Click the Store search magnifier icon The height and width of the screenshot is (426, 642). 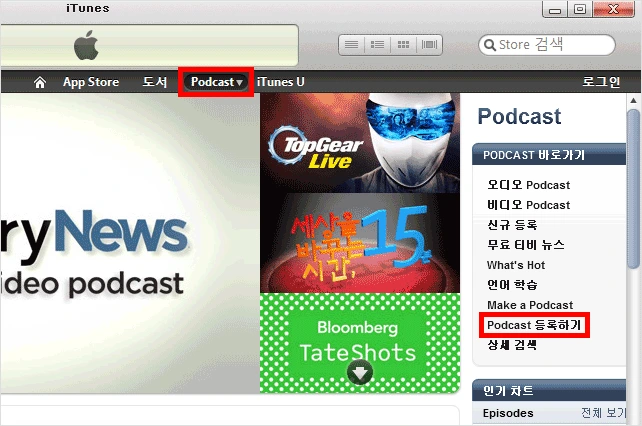coord(489,45)
